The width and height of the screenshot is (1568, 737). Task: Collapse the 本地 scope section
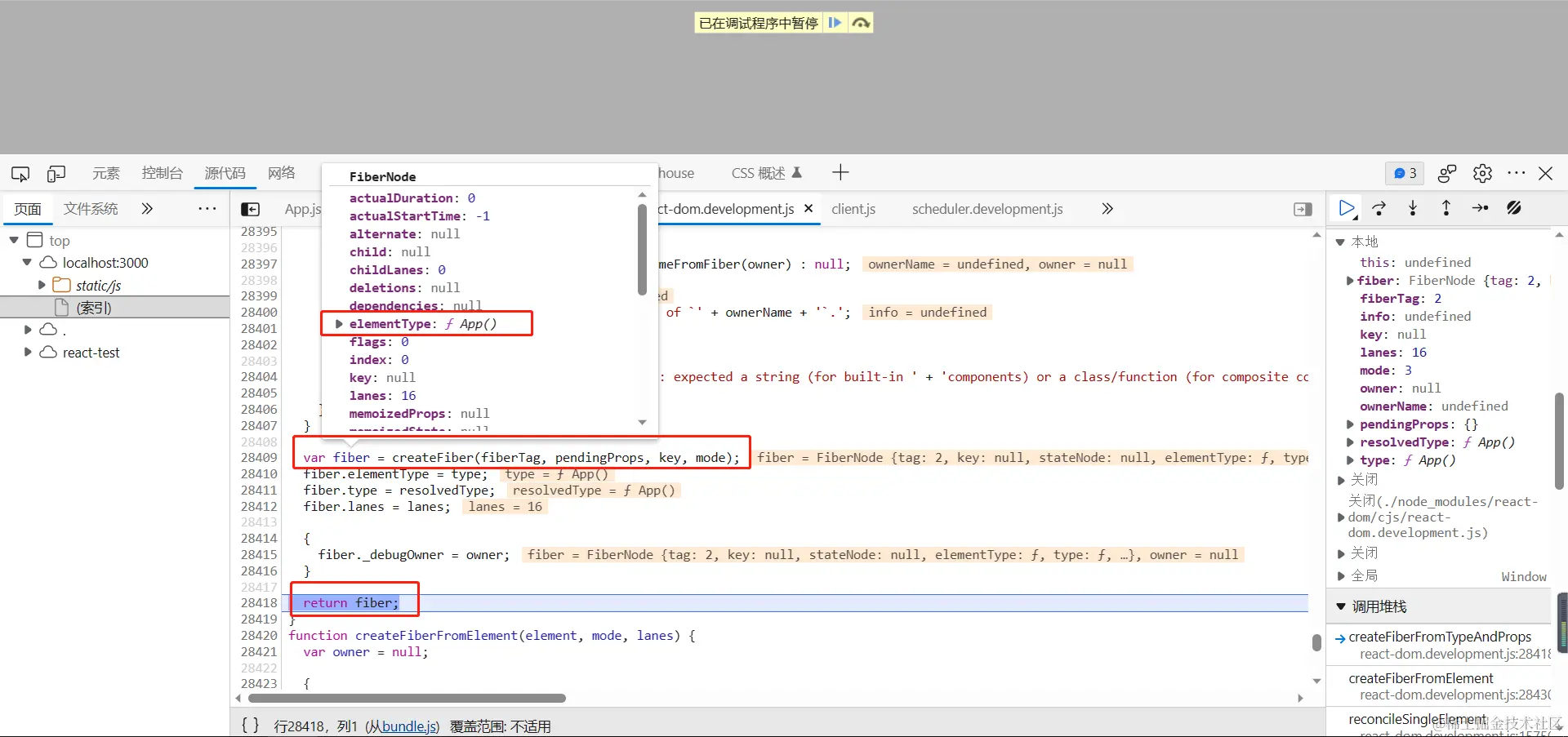(x=1340, y=242)
